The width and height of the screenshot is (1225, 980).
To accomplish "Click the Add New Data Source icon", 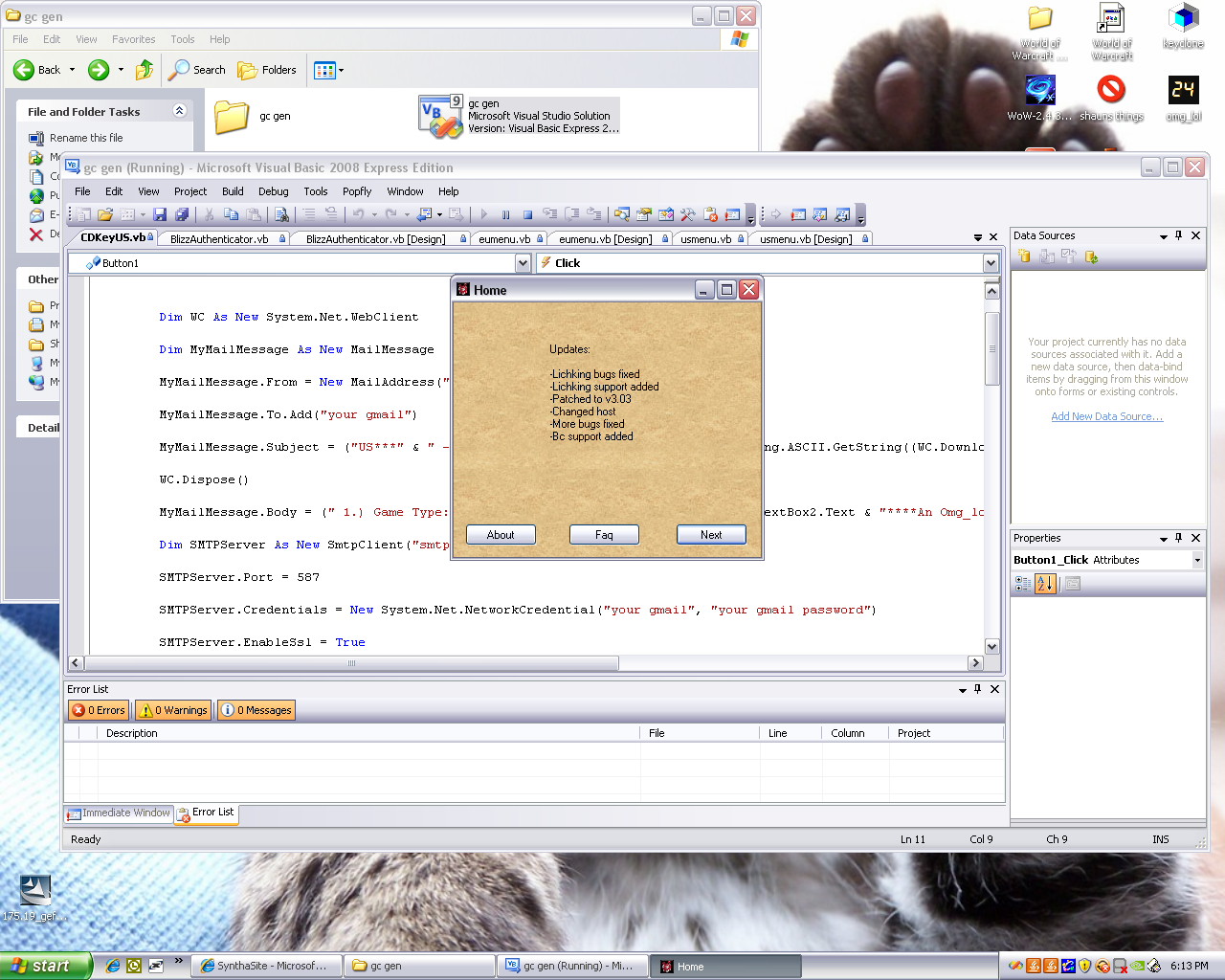I will [x=1024, y=256].
